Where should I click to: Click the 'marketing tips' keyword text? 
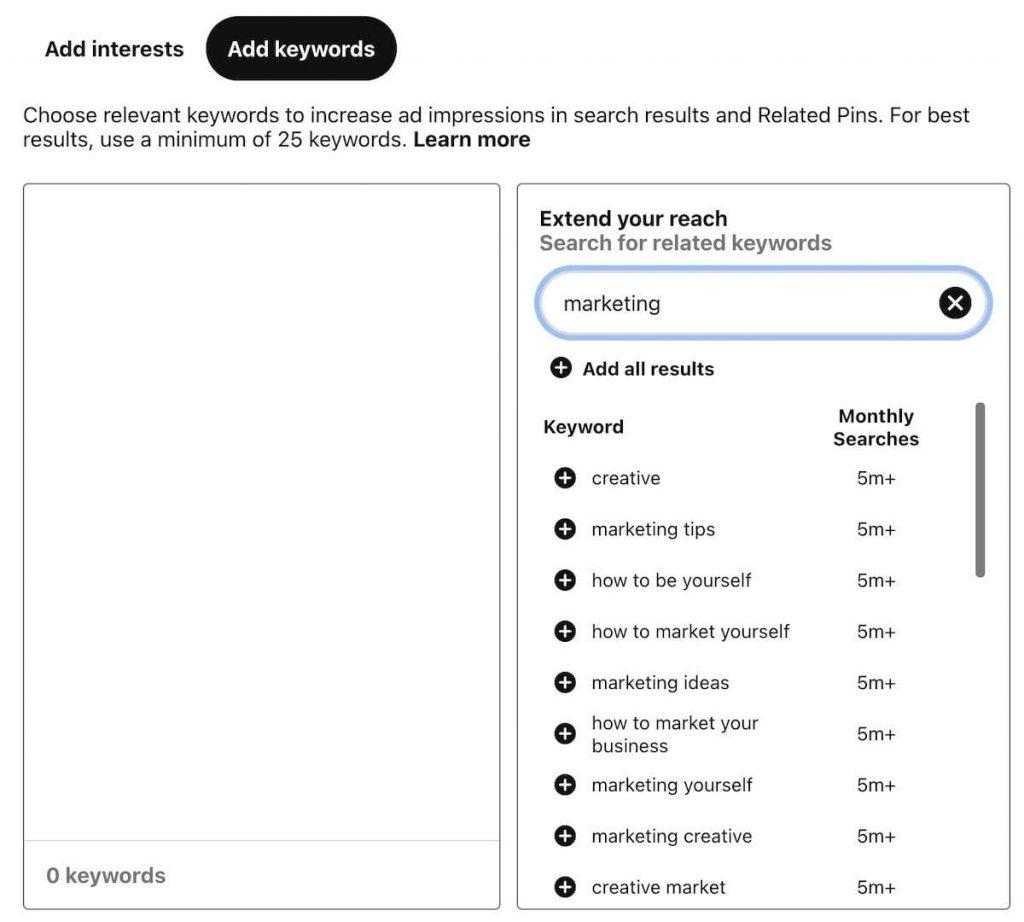click(x=653, y=529)
